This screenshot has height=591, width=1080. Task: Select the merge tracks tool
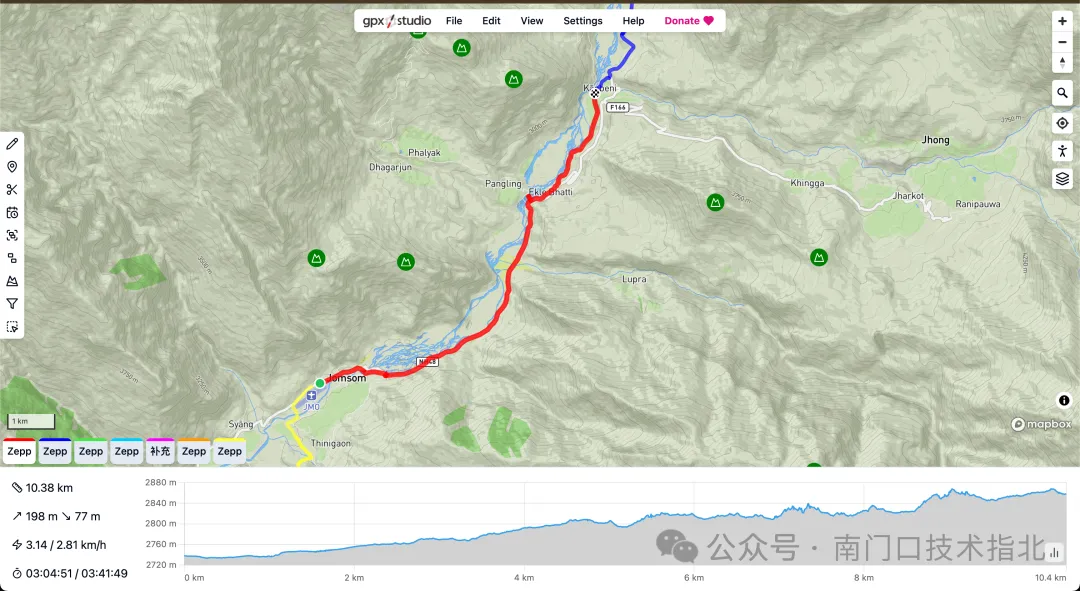tap(12, 257)
